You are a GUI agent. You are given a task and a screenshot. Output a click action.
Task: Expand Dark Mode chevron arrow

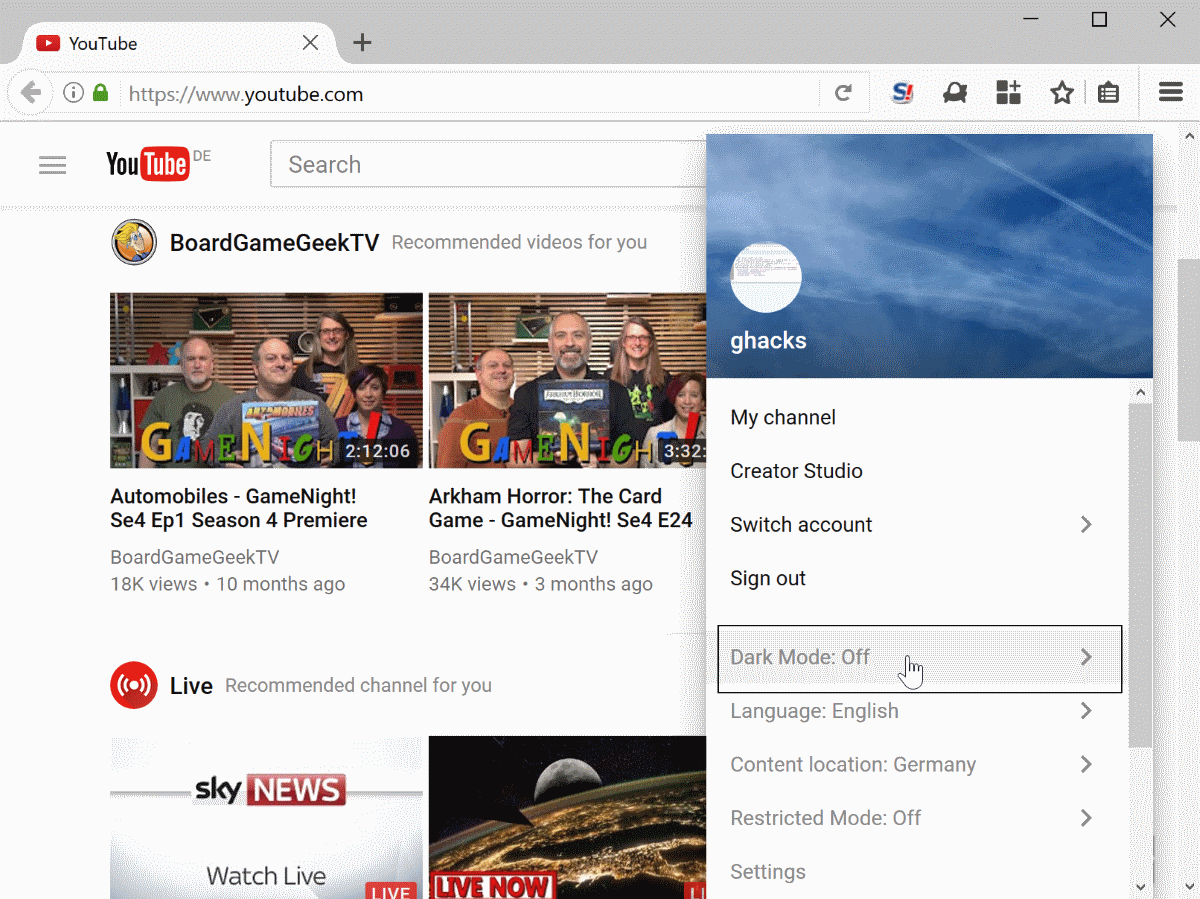coord(1087,657)
